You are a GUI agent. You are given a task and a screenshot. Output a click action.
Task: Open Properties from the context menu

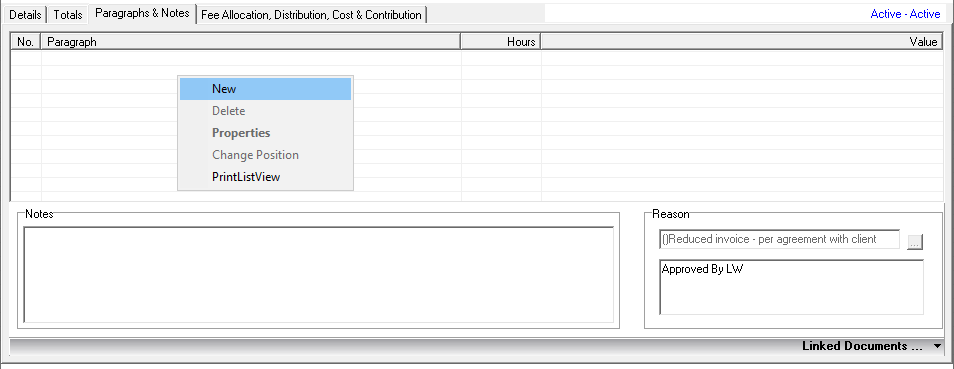click(x=265, y=133)
